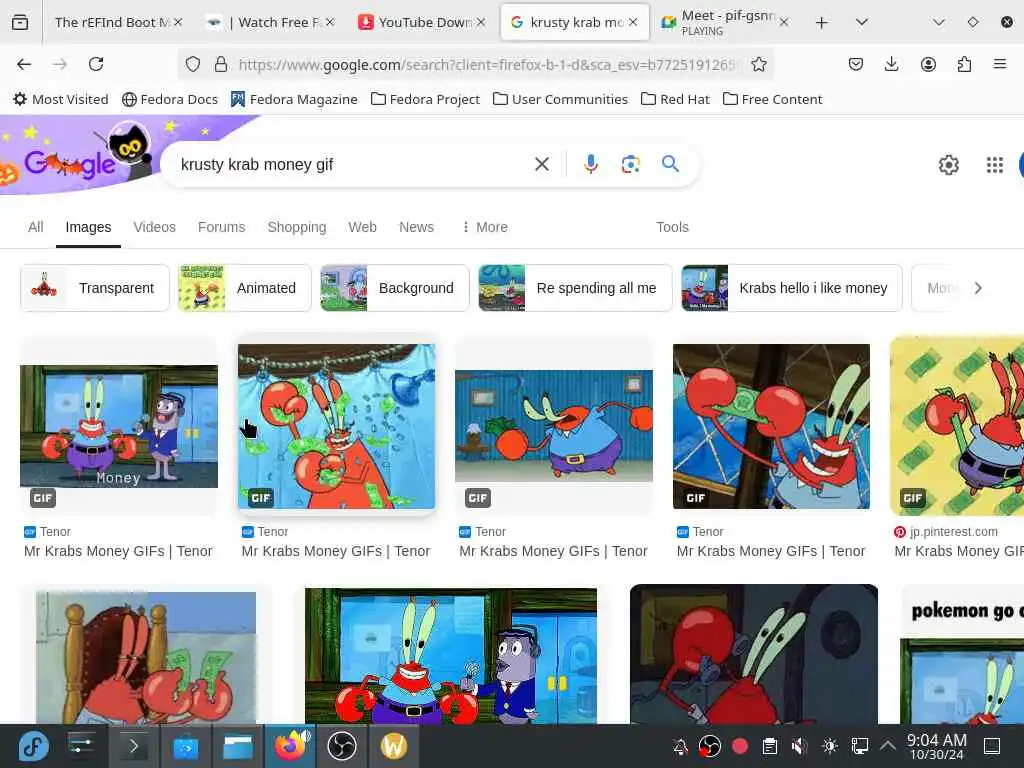Image resolution: width=1024 pixels, height=768 pixels.
Task: Open the Firefox taskbar icon
Action: click(x=290, y=746)
